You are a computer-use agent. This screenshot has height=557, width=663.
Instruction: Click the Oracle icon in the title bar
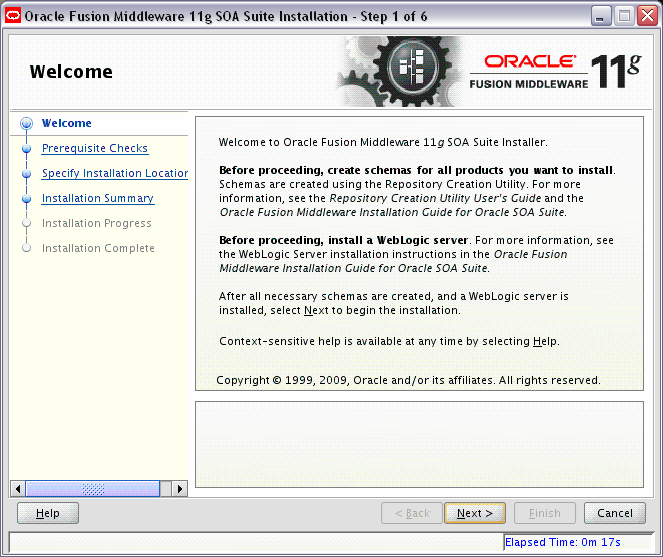coord(13,16)
